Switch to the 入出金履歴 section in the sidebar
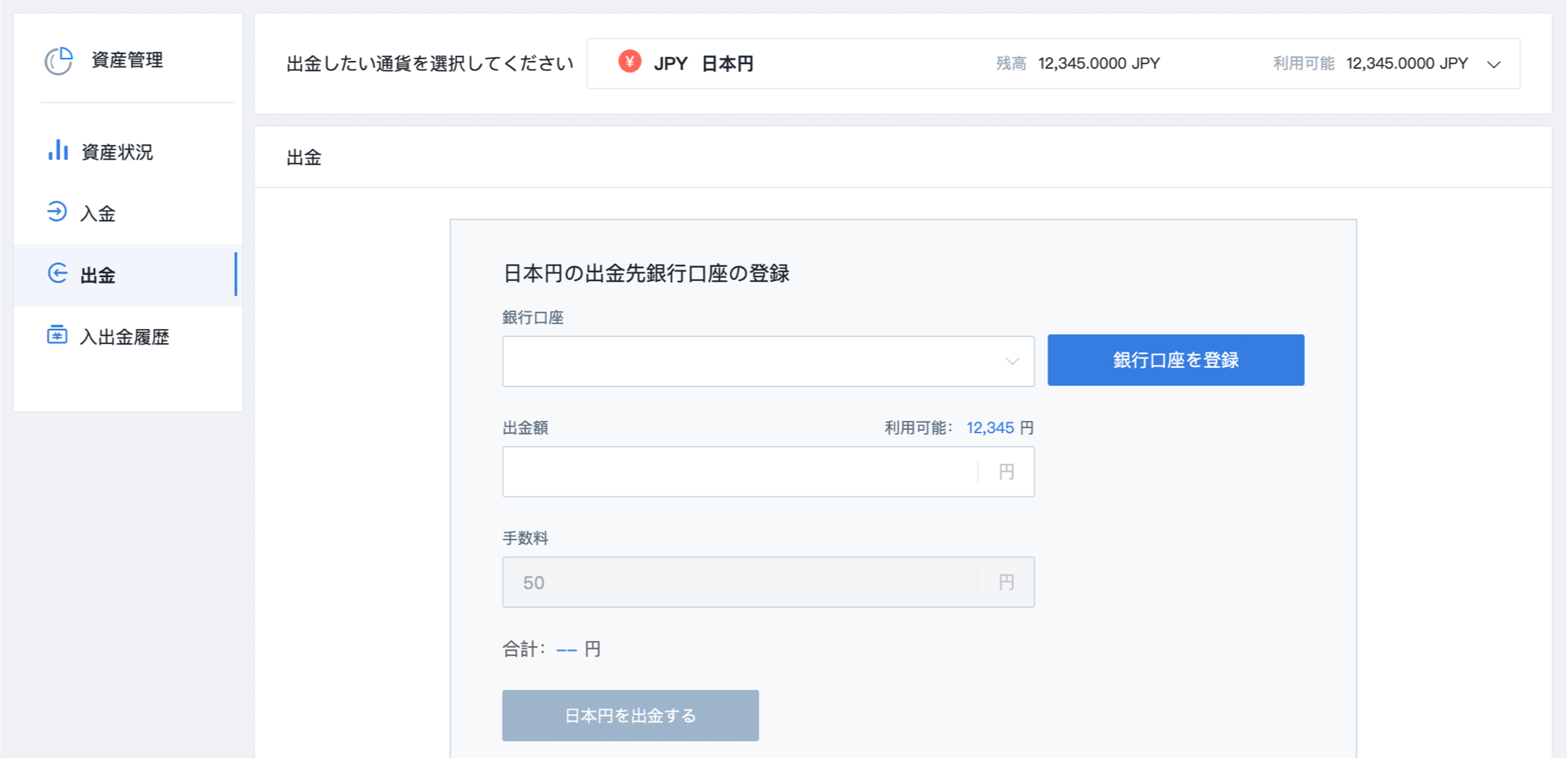 point(125,337)
